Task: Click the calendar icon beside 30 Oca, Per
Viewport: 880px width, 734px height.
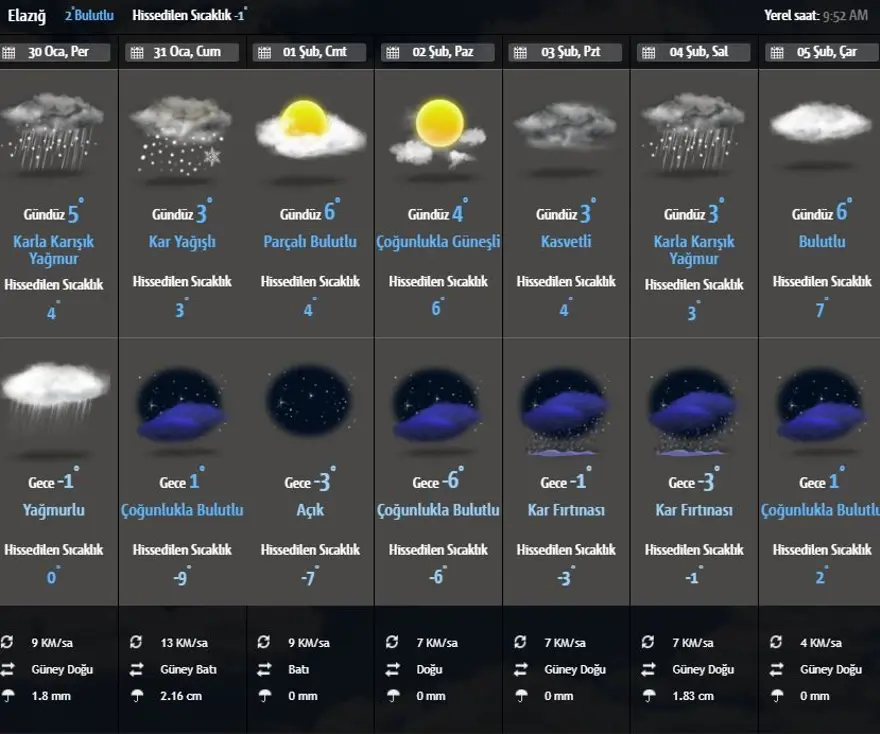Action: pos(10,53)
